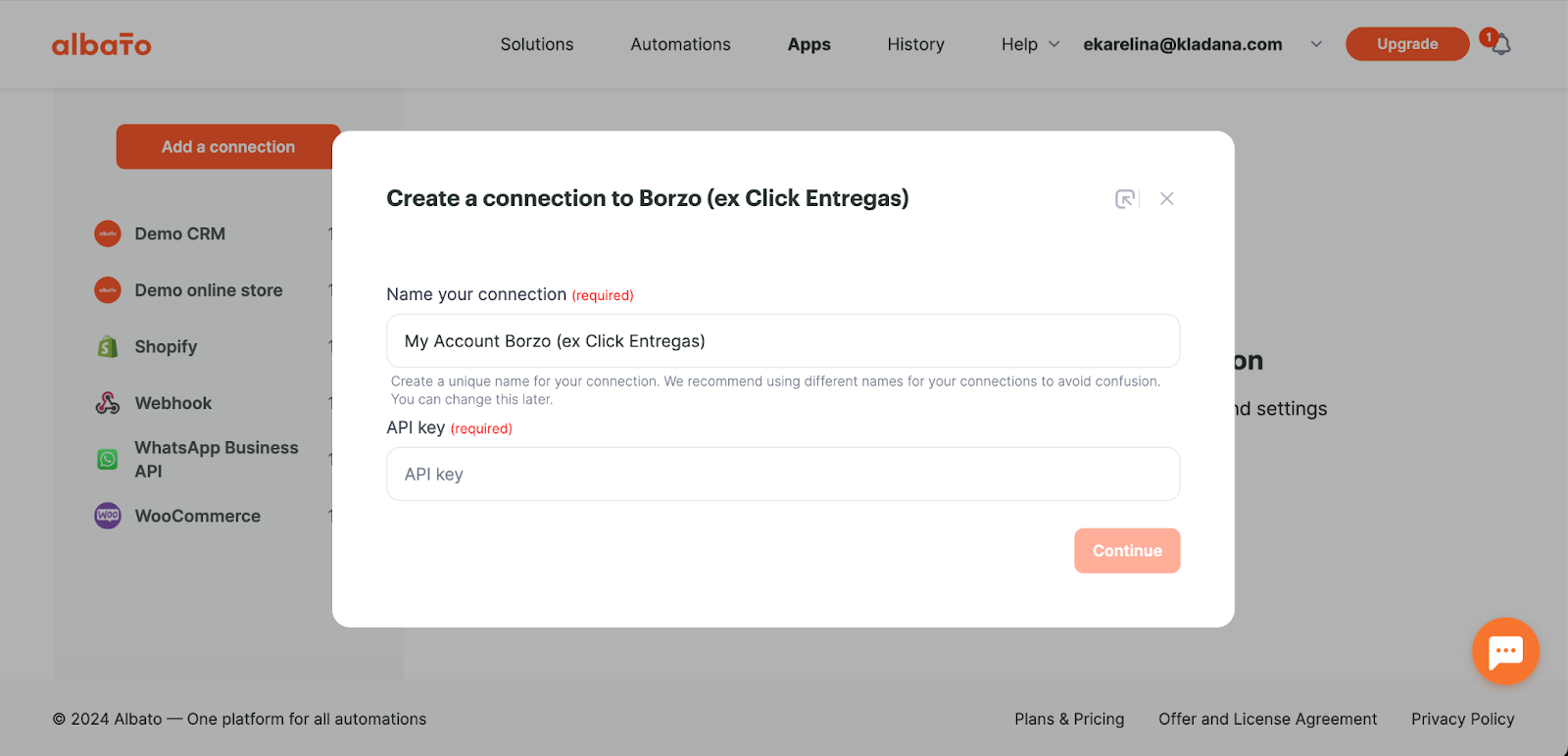Focus the API key field

tap(783, 475)
